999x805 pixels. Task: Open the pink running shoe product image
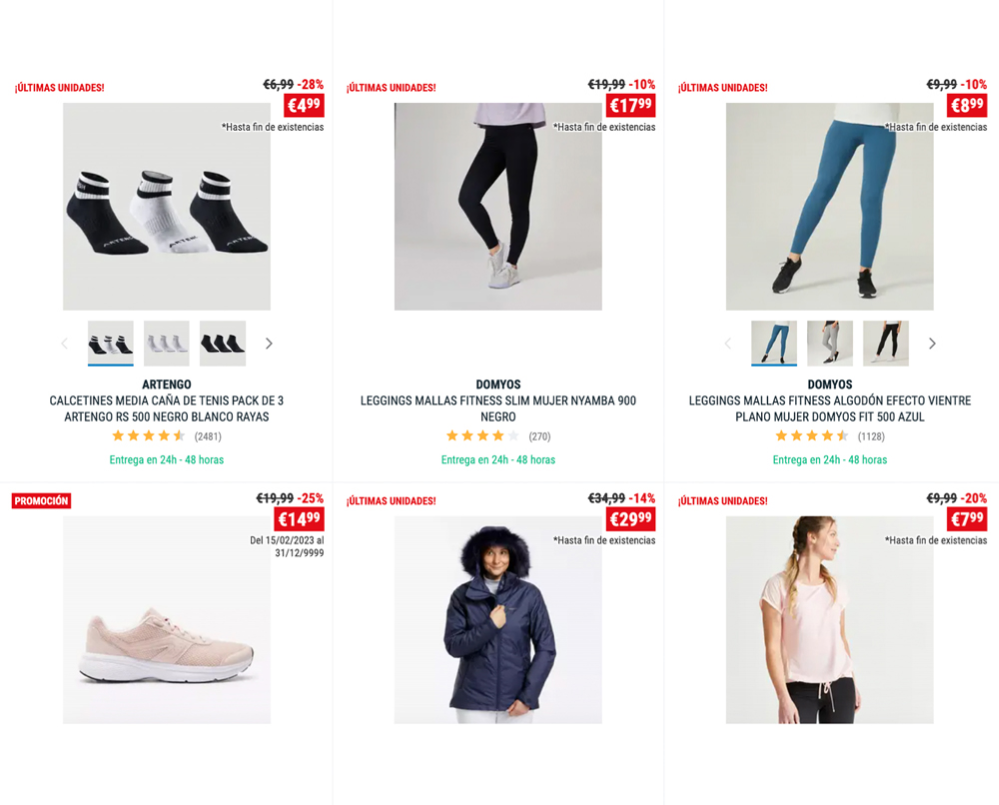tap(166, 620)
